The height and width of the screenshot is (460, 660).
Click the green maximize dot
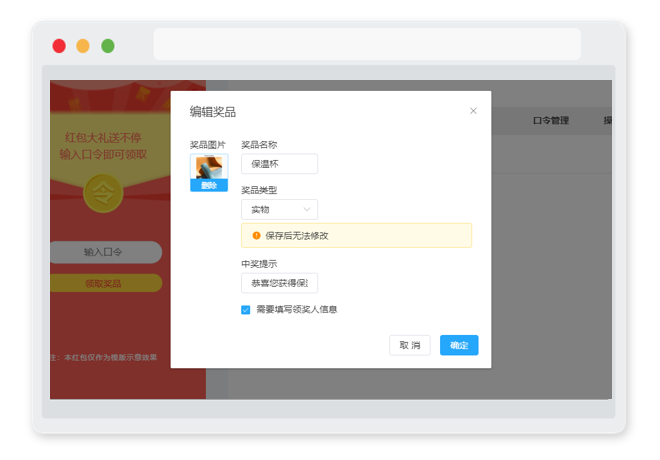[x=108, y=46]
